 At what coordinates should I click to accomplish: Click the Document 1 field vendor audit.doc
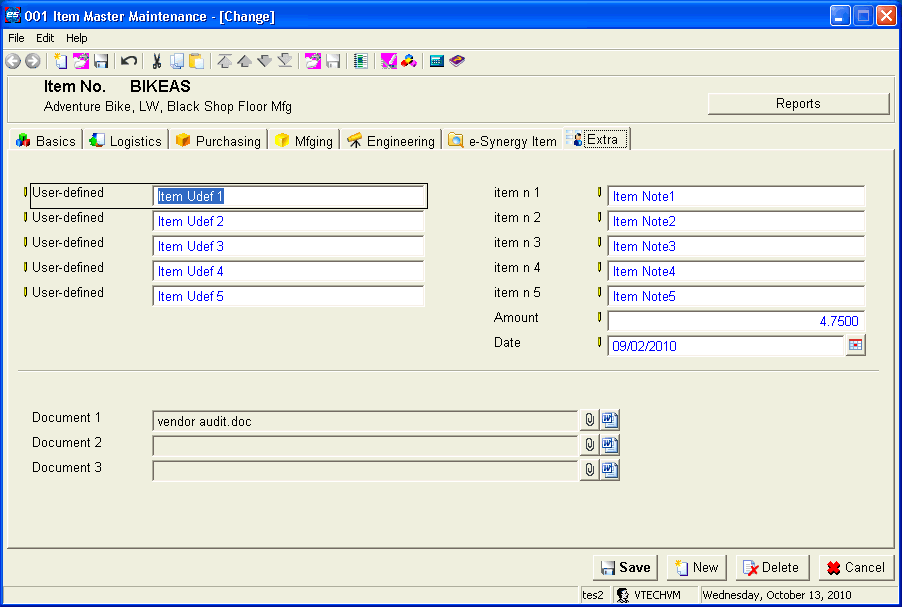point(365,421)
